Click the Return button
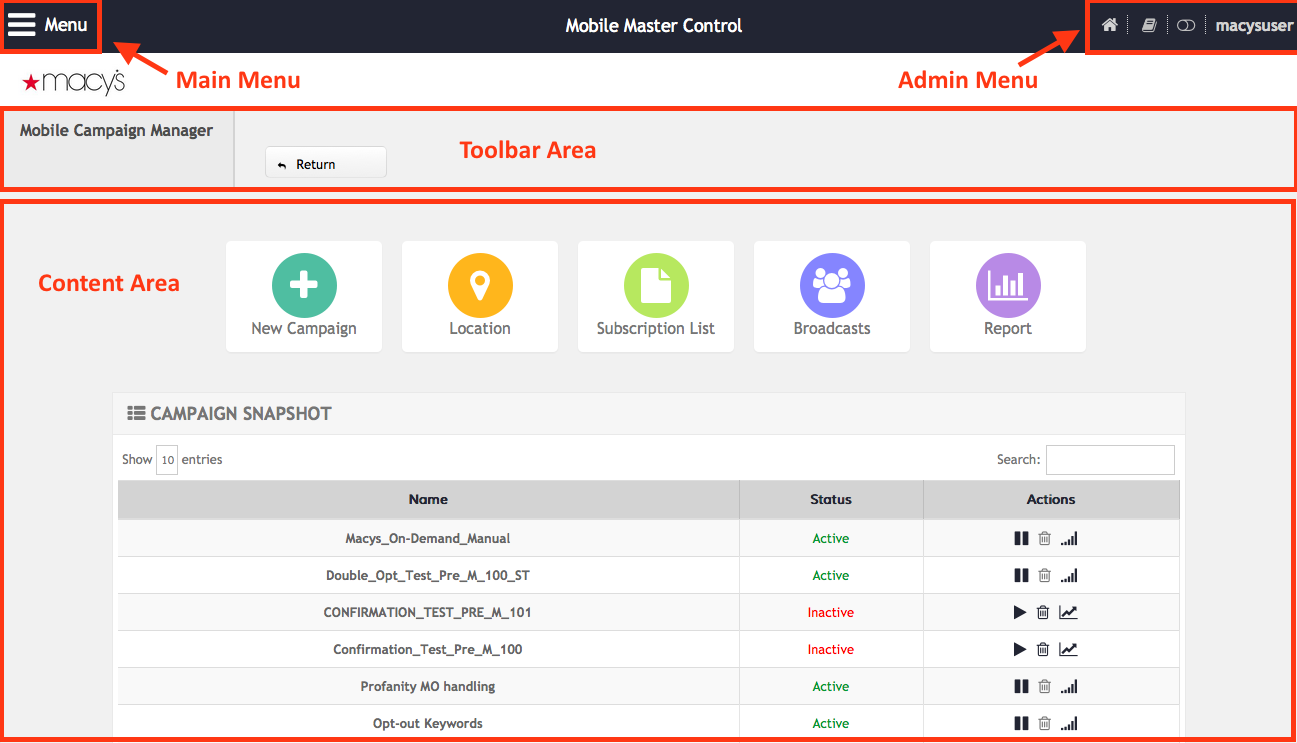 tap(325, 164)
